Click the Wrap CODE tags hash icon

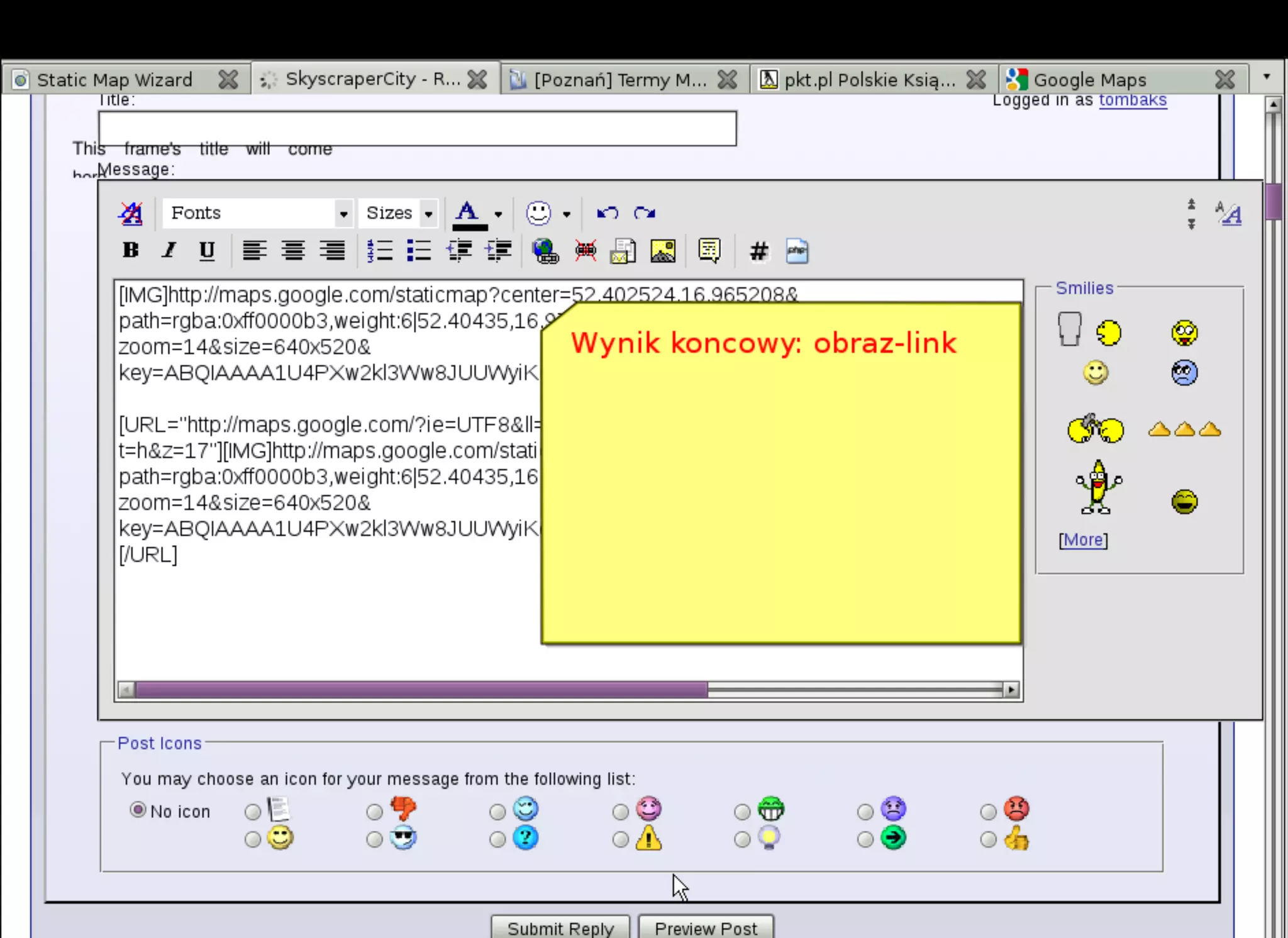point(758,251)
